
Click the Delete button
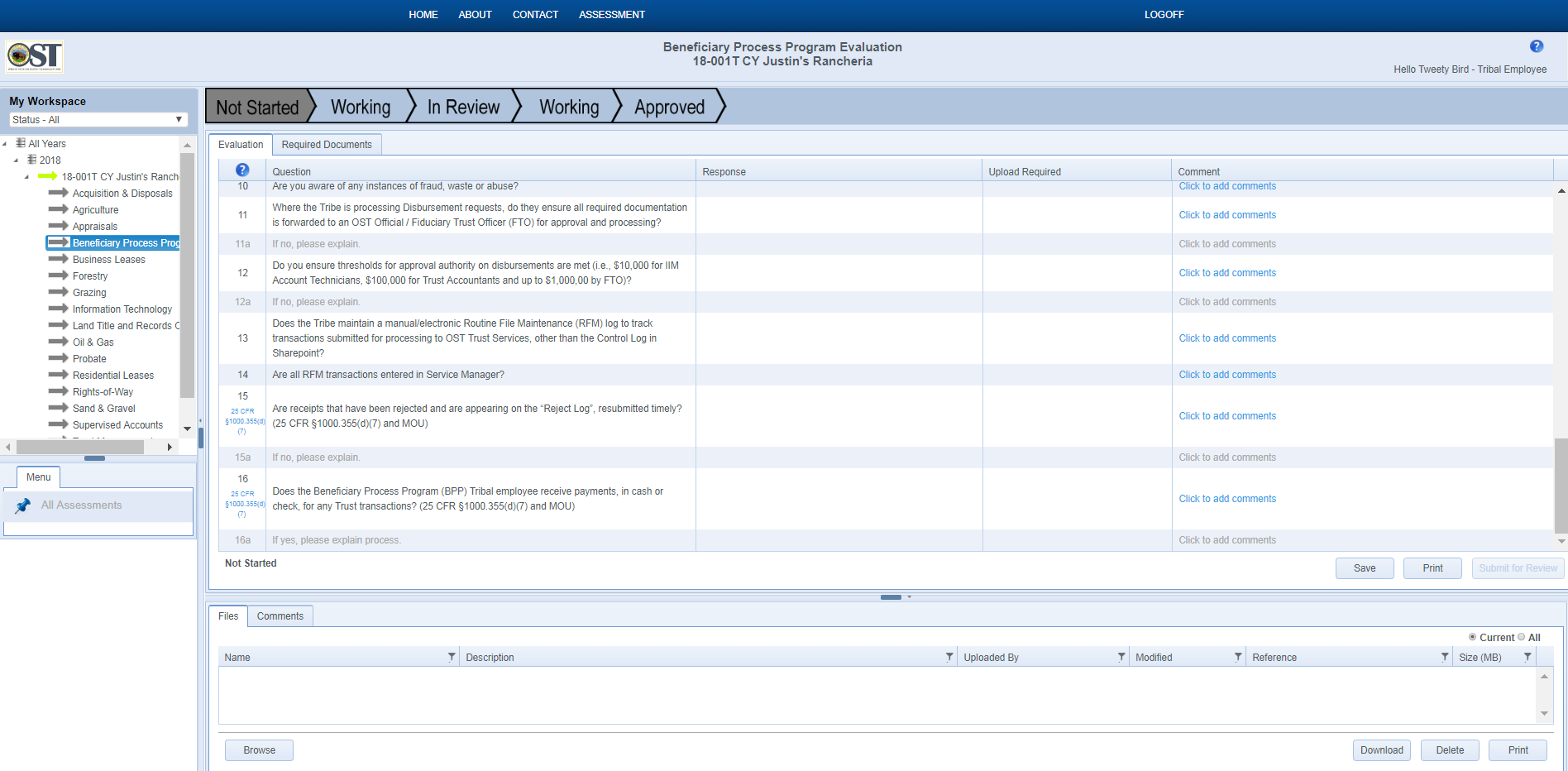coord(1450,750)
